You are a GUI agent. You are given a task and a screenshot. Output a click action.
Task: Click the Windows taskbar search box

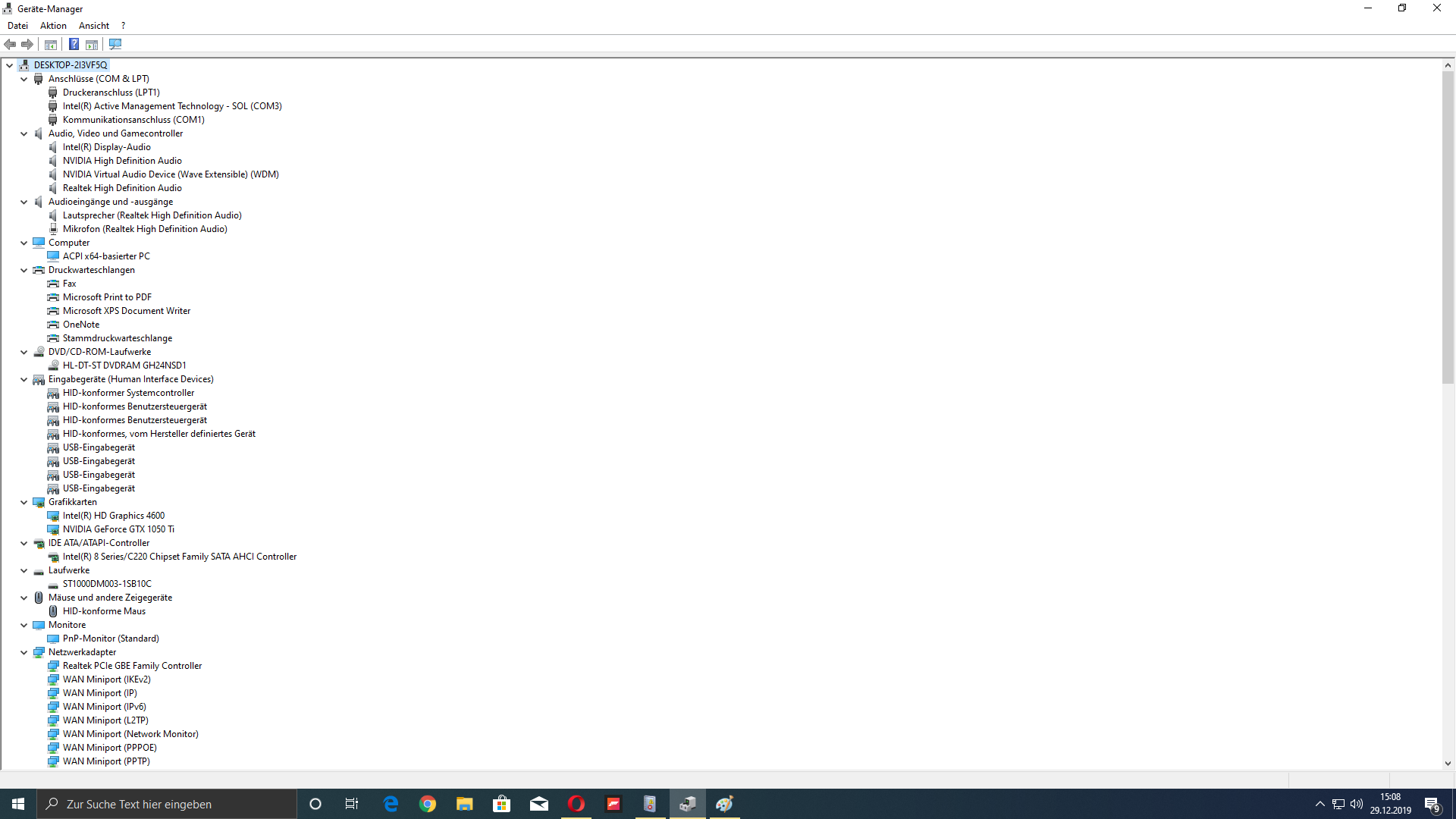[167, 804]
